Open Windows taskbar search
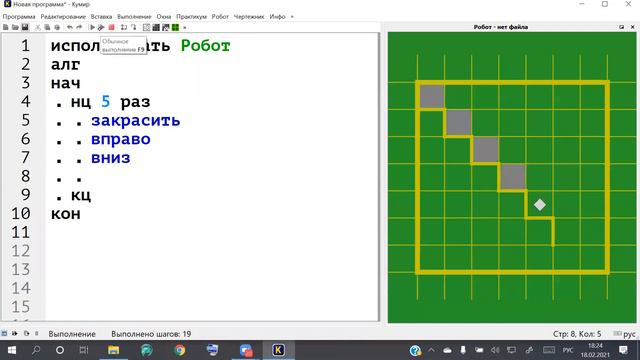 (x=36, y=350)
